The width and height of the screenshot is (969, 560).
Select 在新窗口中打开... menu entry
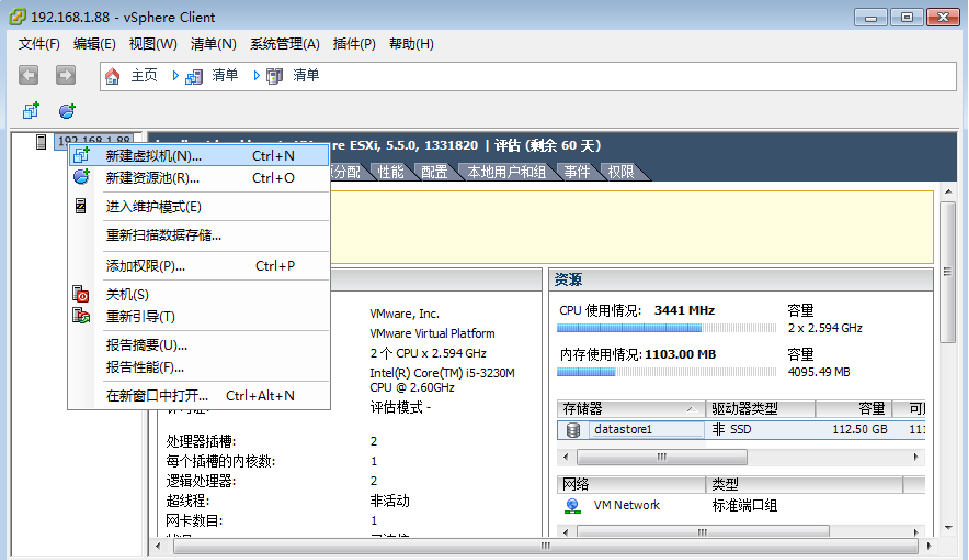tap(199, 396)
